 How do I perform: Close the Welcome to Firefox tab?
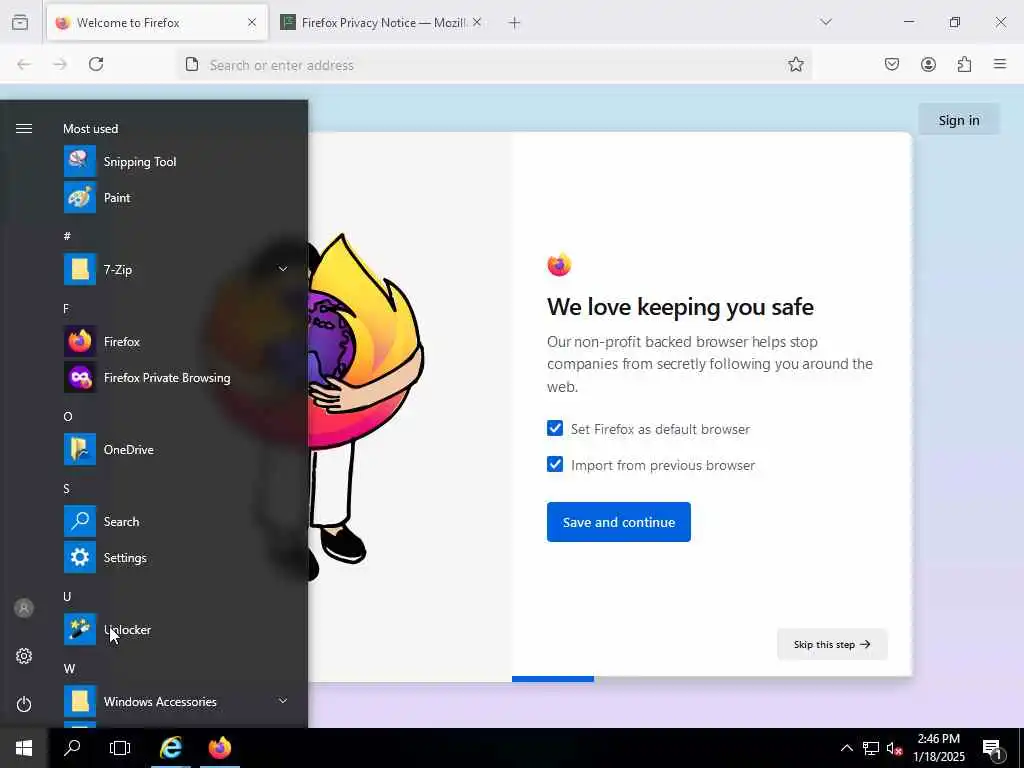tap(251, 22)
